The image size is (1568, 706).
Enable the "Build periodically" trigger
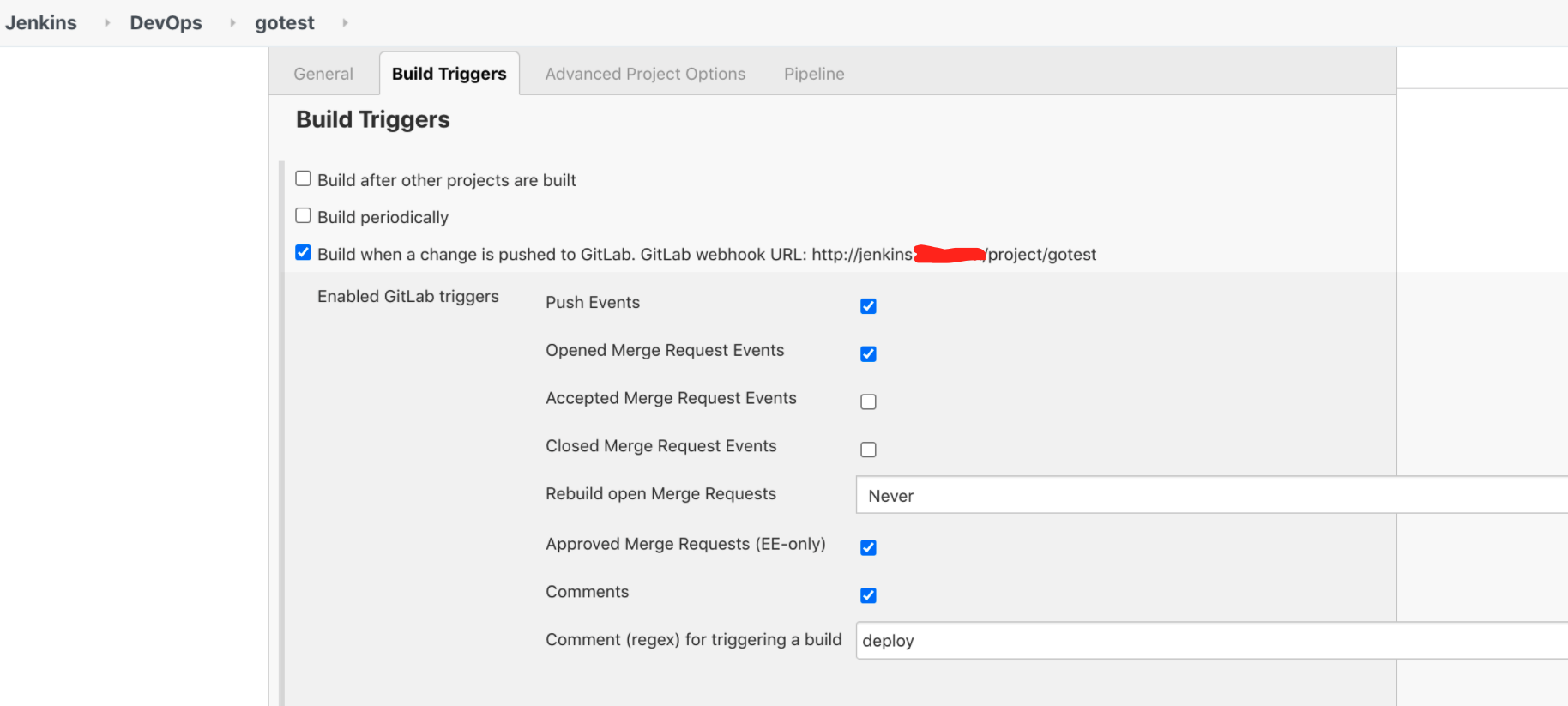[x=303, y=215]
